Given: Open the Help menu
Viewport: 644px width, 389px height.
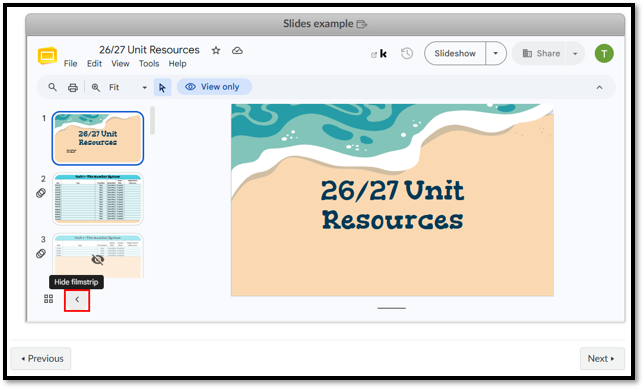Looking at the screenshot, I should coord(177,64).
